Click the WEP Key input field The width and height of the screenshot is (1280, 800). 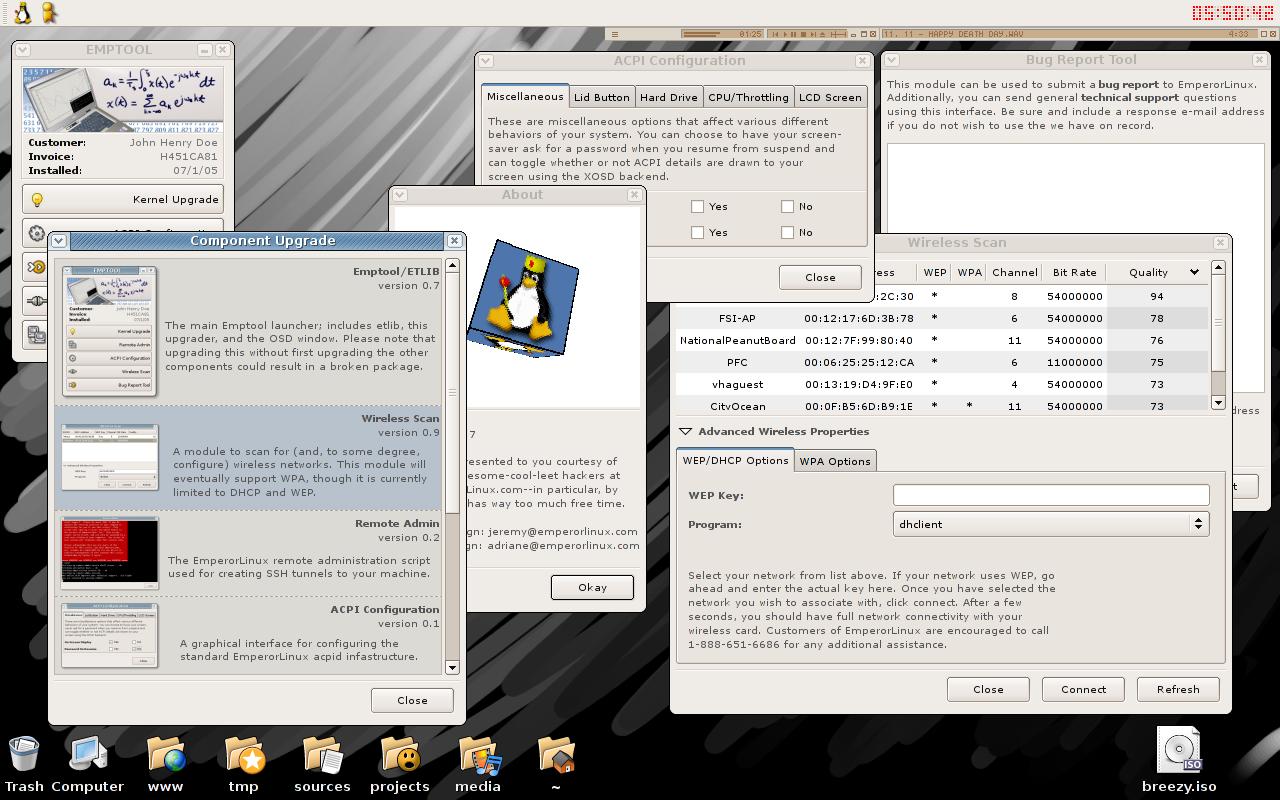(x=1051, y=495)
